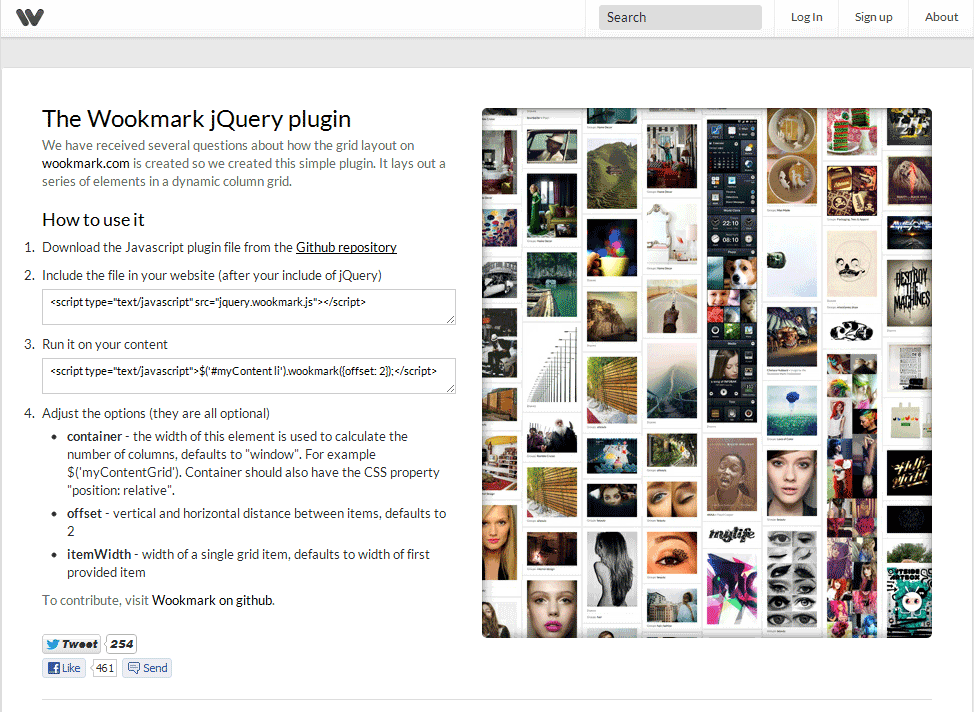This screenshot has height=712, width=974.
Task: Click the 'How to use it' heading
Action: tap(93, 220)
